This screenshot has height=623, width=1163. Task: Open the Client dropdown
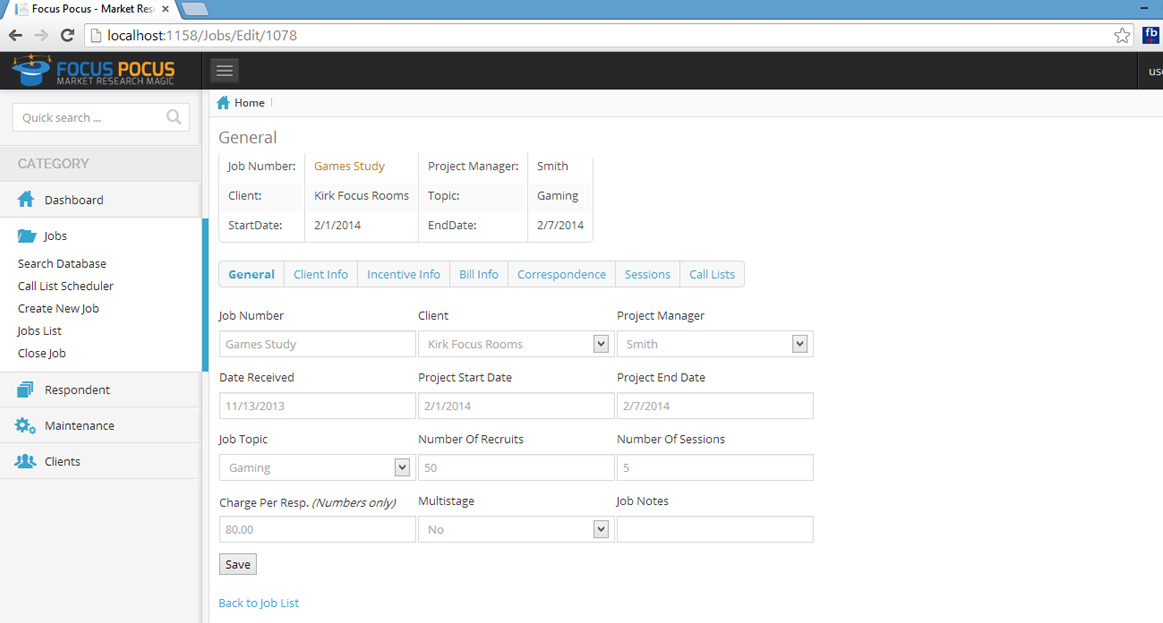click(x=515, y=344)
